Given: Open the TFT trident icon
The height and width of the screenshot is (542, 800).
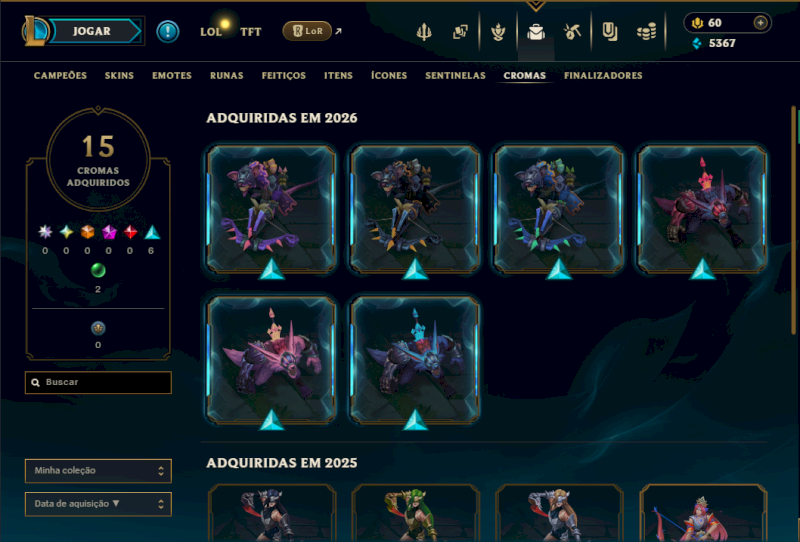Looking at the screenshot, I should 423,32.
